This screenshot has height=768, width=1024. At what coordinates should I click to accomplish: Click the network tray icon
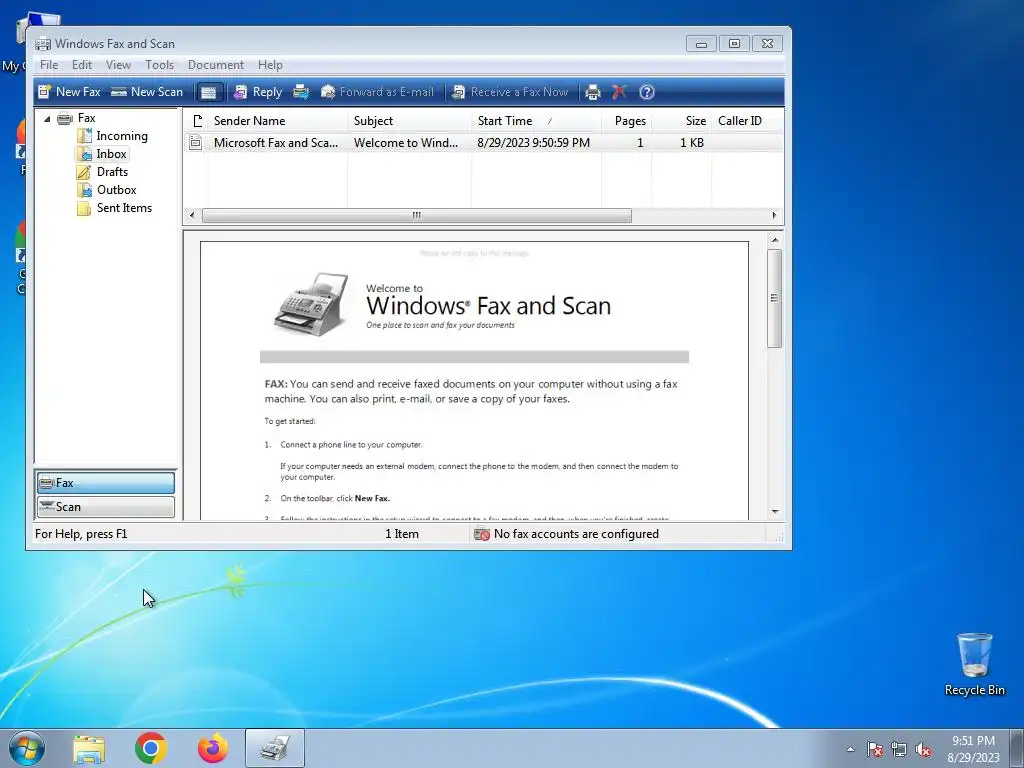(x=899, y=749)
